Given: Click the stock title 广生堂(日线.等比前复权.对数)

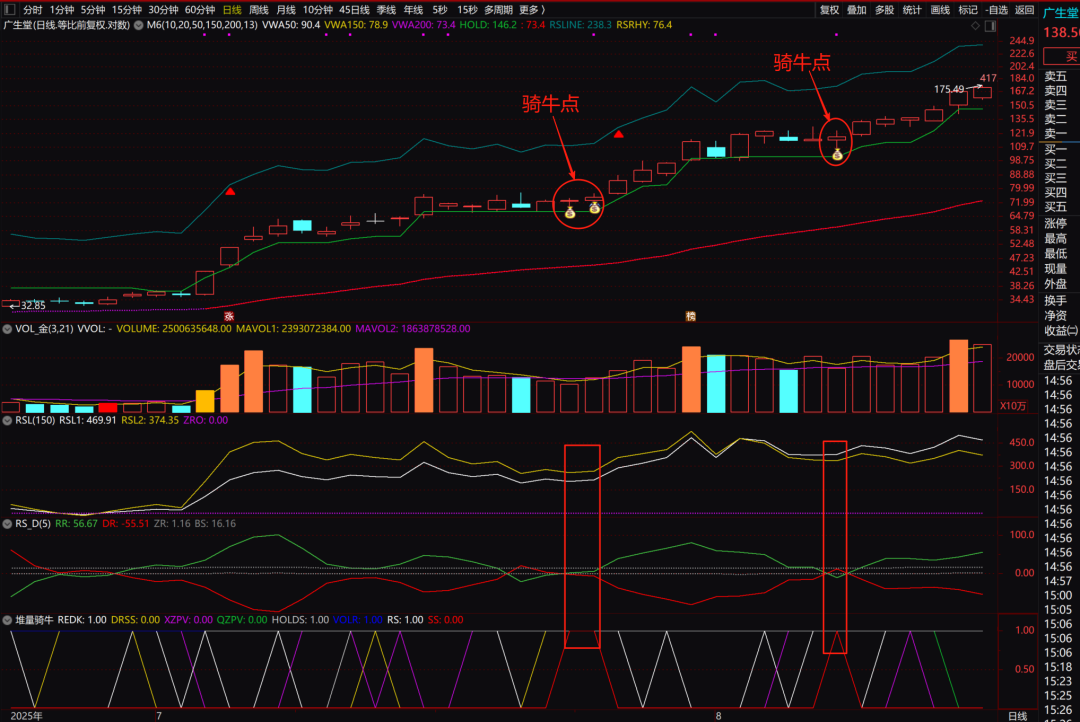Looking at the screenshot, I should tap(66, 25).
